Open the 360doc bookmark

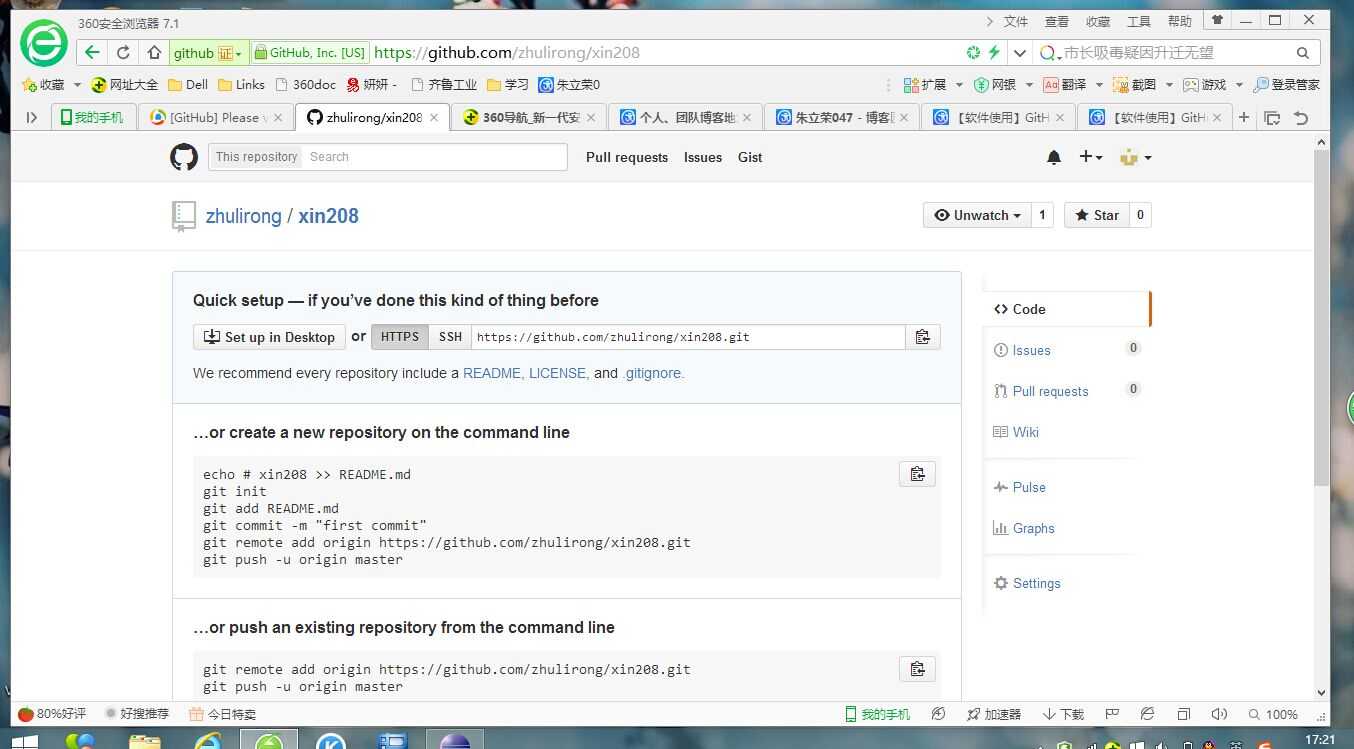point(305,85)
